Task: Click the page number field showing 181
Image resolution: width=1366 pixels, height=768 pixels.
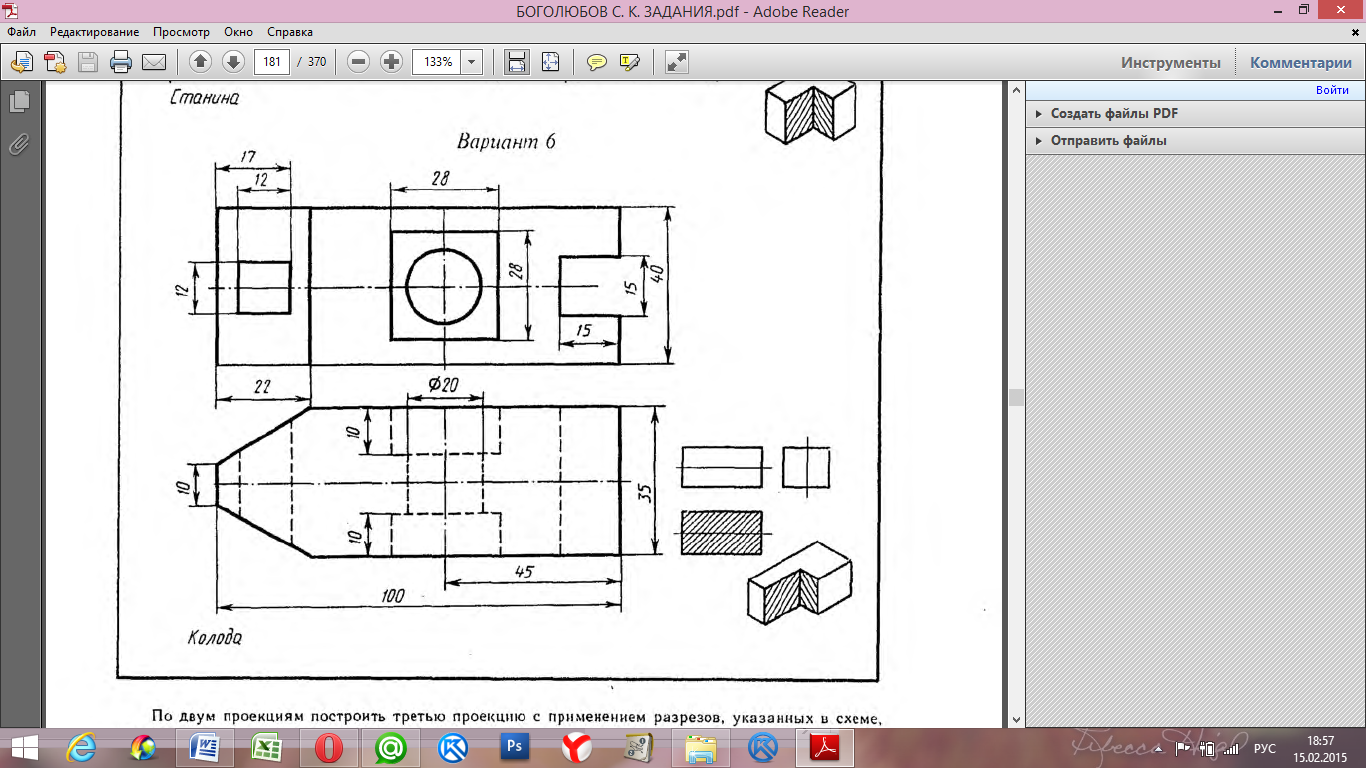Action: [272, 62]
